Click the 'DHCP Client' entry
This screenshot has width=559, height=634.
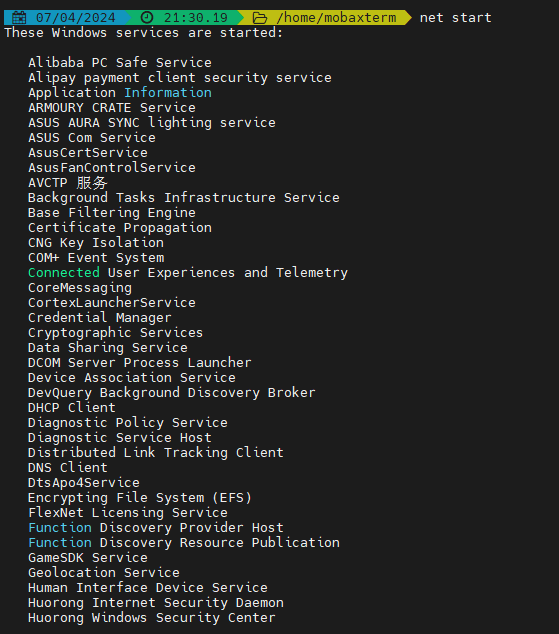pyautogui.click(x=72, y=408)
